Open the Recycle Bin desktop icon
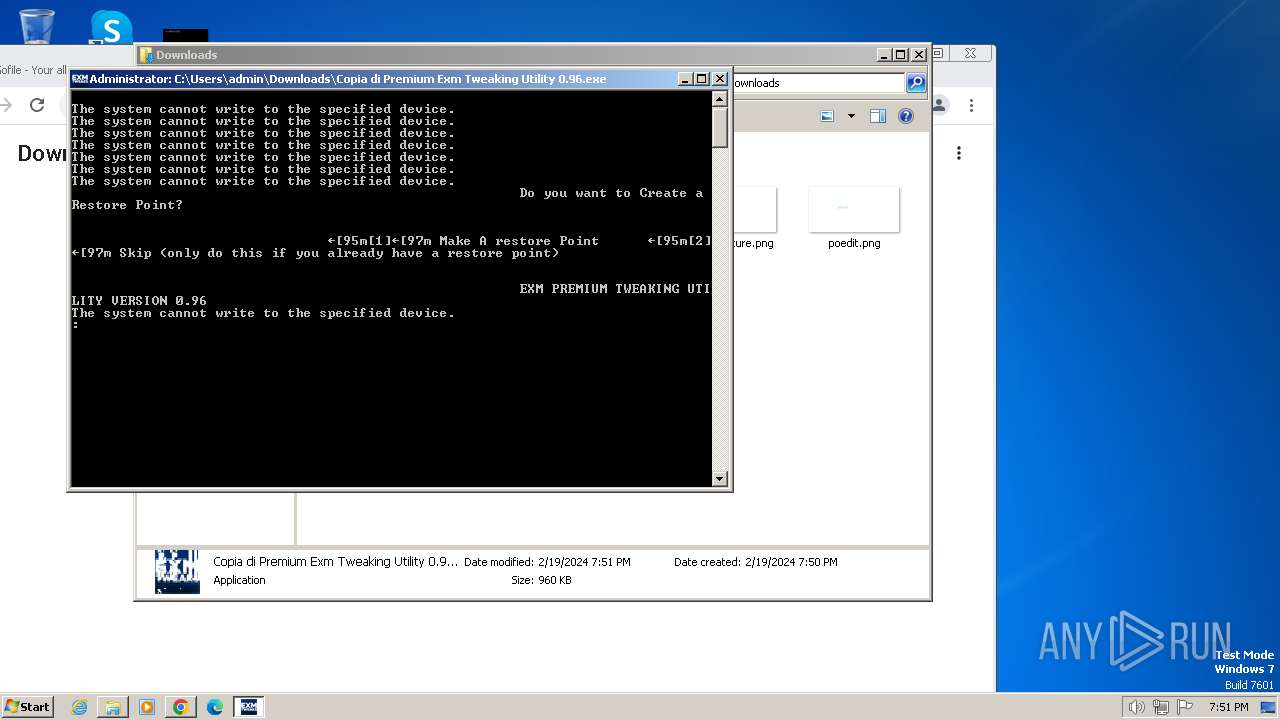 point(37,26)
